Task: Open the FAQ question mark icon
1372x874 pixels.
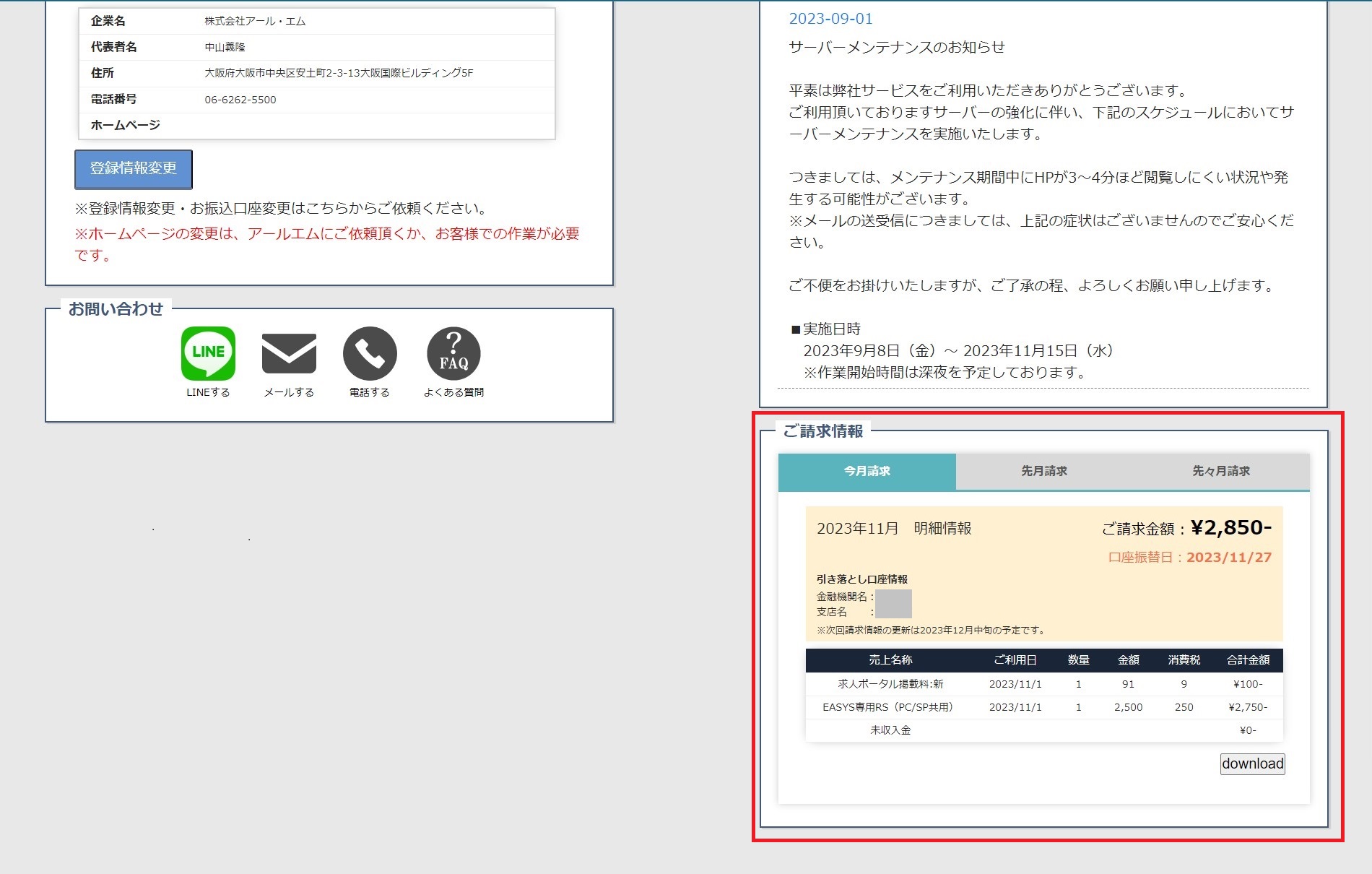Action: [x=453, y=353]
